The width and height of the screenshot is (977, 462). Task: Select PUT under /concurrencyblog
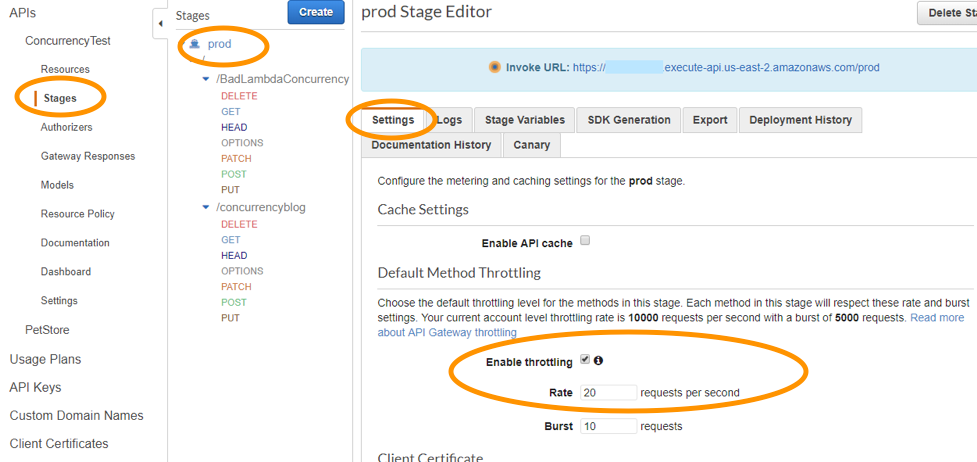[x=230, y=317]
